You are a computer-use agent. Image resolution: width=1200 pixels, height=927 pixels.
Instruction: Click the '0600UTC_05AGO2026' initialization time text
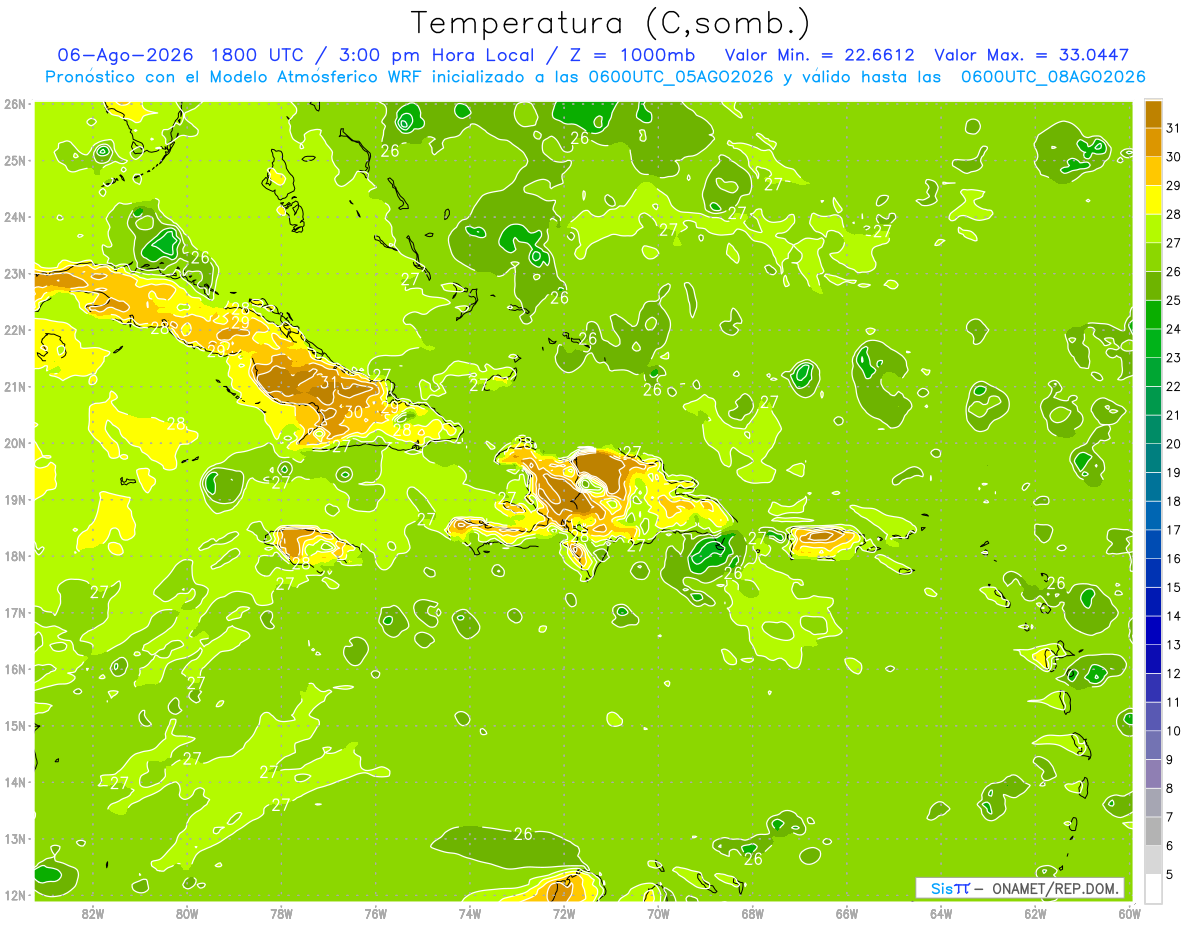point(681,77)
